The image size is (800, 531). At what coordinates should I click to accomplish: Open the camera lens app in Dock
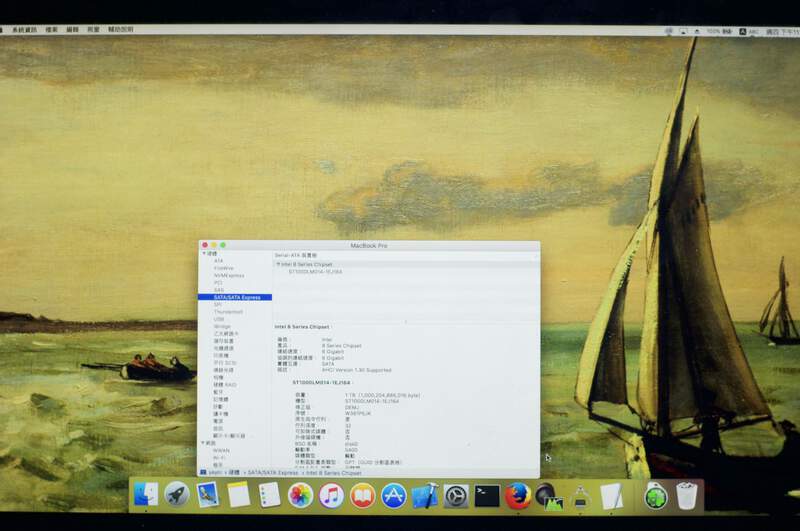pyautogui.click(x=549, y=496)
